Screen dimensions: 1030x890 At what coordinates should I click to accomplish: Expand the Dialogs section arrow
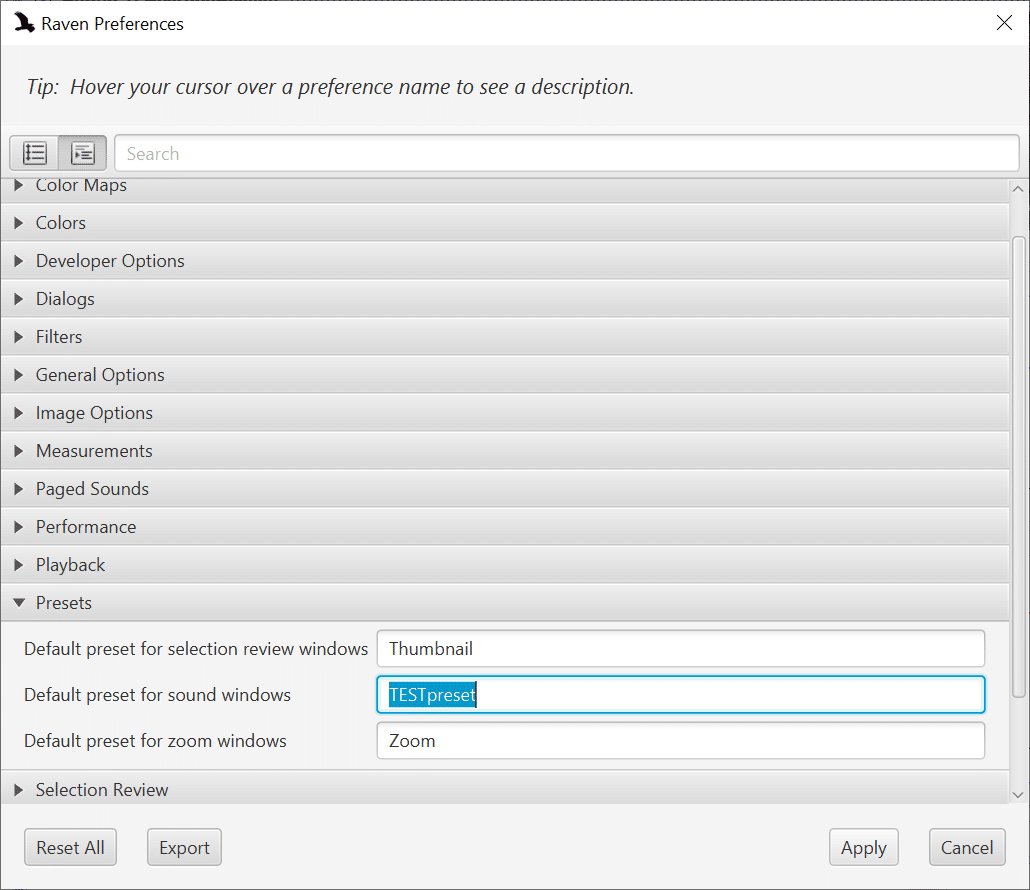click(x=18, y=300)
